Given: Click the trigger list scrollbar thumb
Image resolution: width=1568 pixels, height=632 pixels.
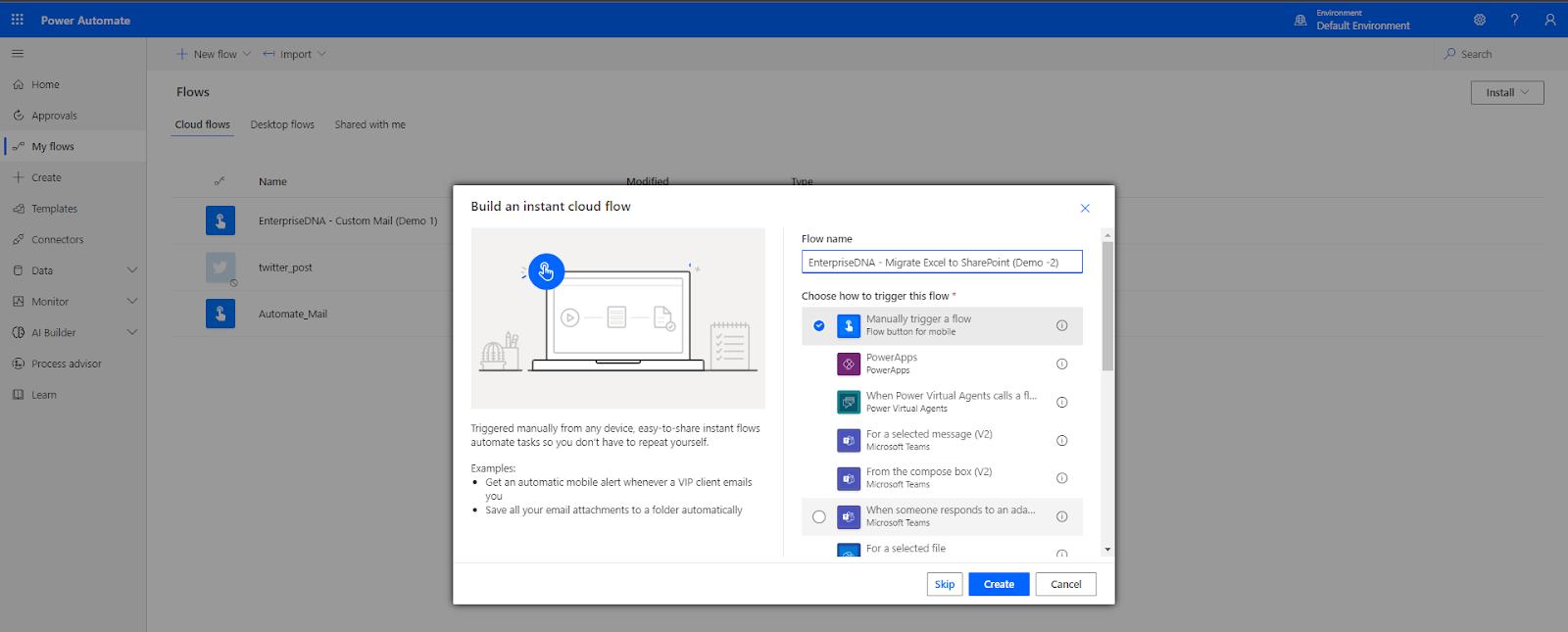Looking at the screenshot, I should pos(1107,306).
